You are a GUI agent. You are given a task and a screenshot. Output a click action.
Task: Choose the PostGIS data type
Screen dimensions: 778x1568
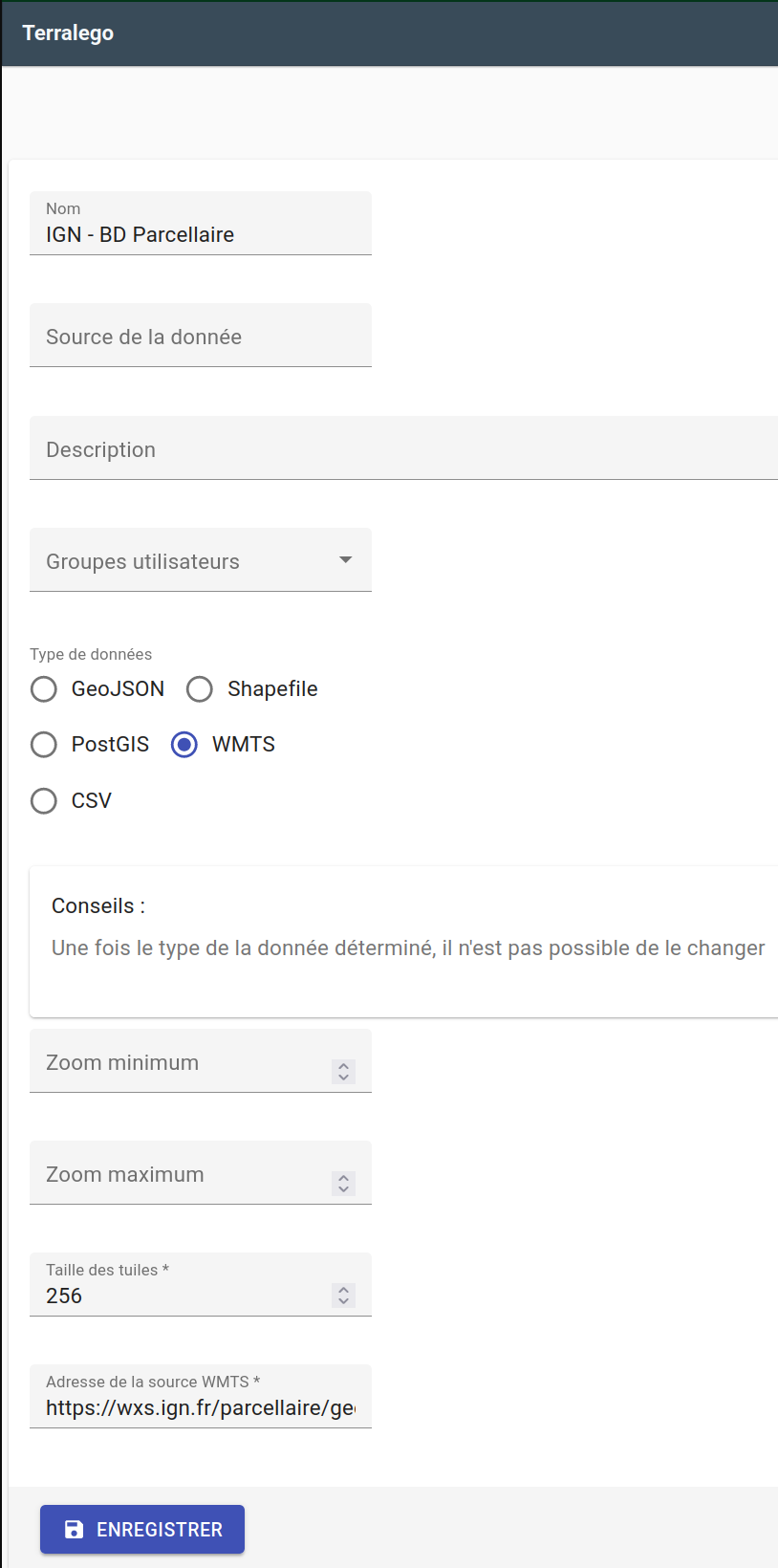(x=44, y=745)
